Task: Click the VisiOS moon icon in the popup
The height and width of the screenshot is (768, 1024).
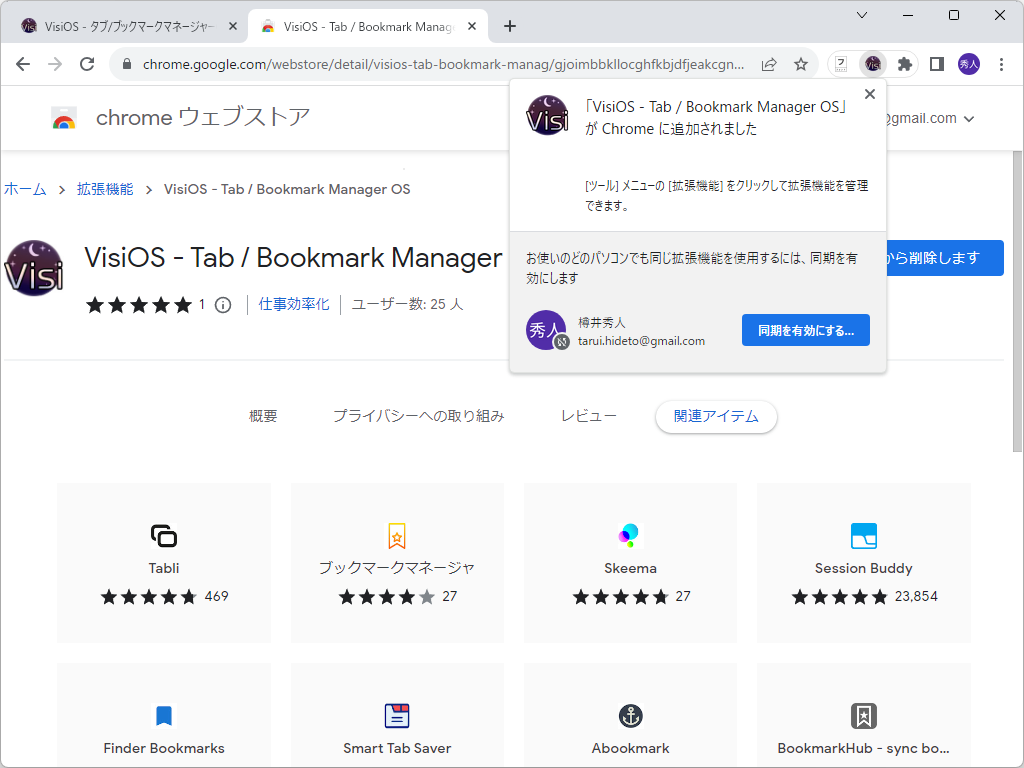Action: (x=546, y=116)
